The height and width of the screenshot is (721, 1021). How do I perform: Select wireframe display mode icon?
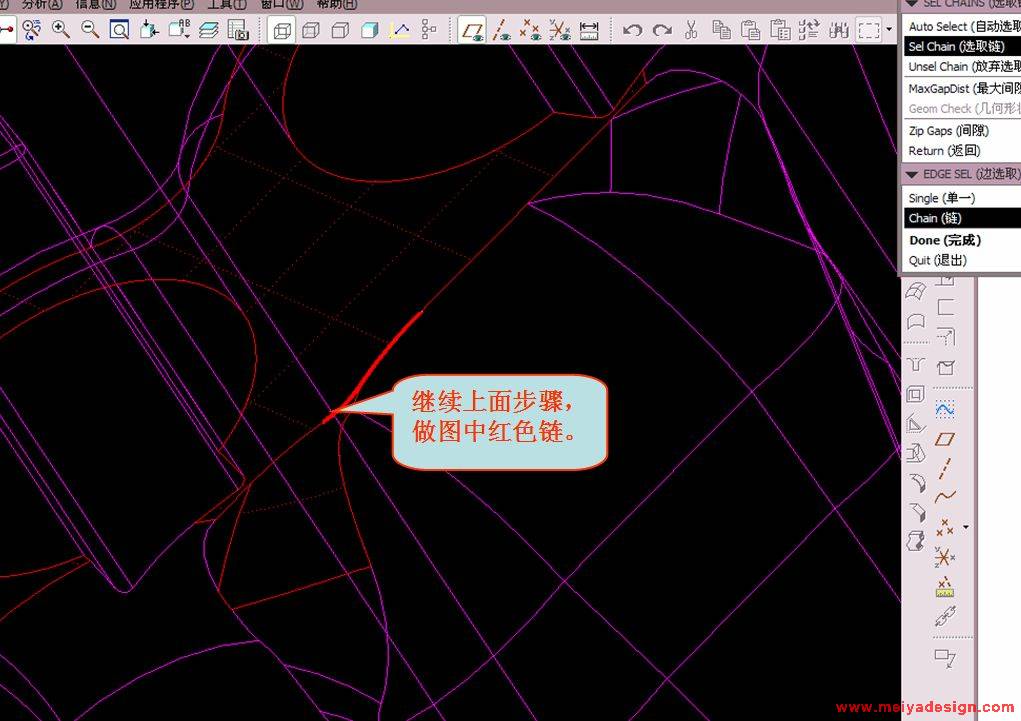tap(282, 31)
